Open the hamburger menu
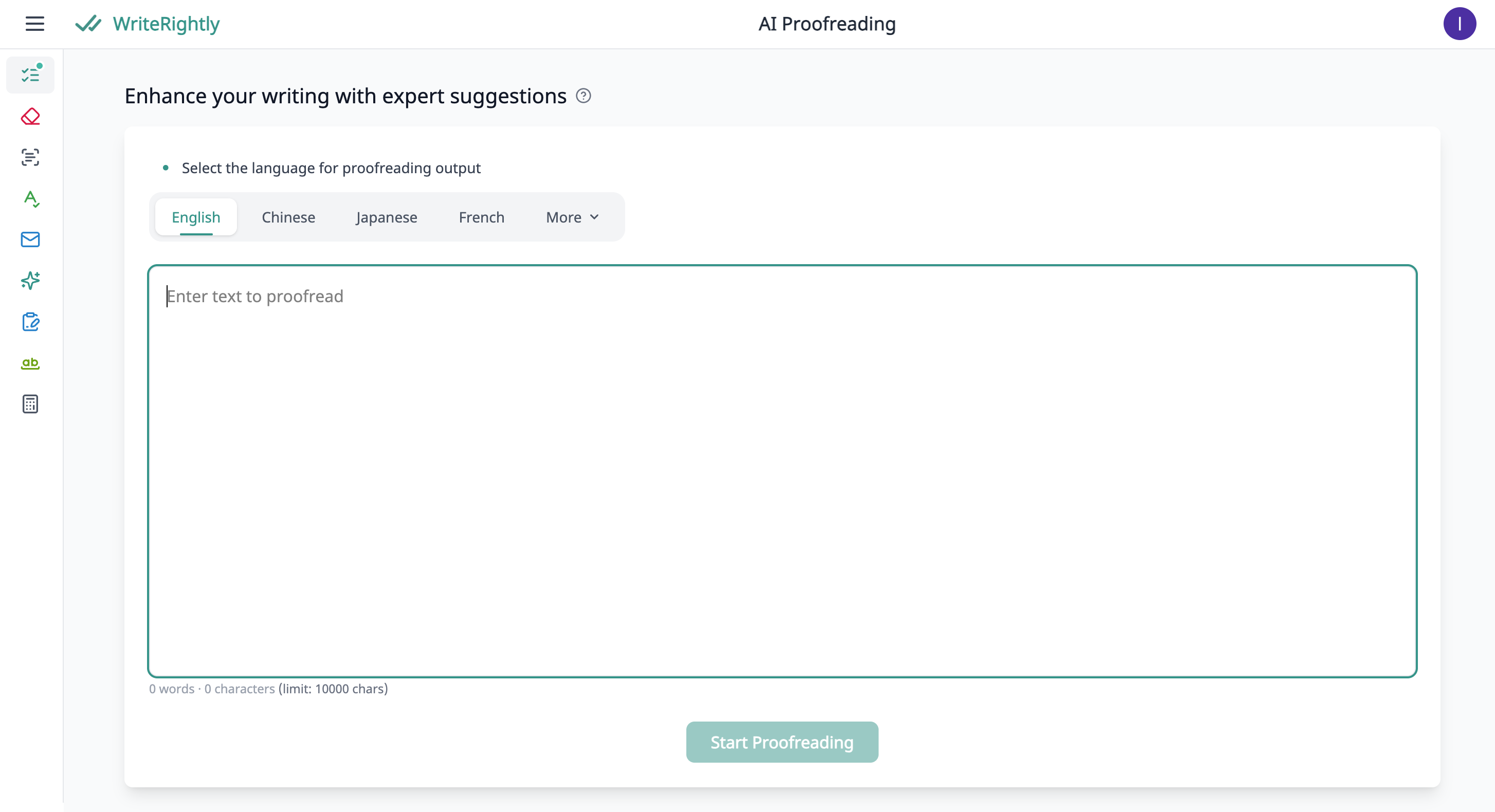This screenshot has width=1495, height=812. (35, 24)
